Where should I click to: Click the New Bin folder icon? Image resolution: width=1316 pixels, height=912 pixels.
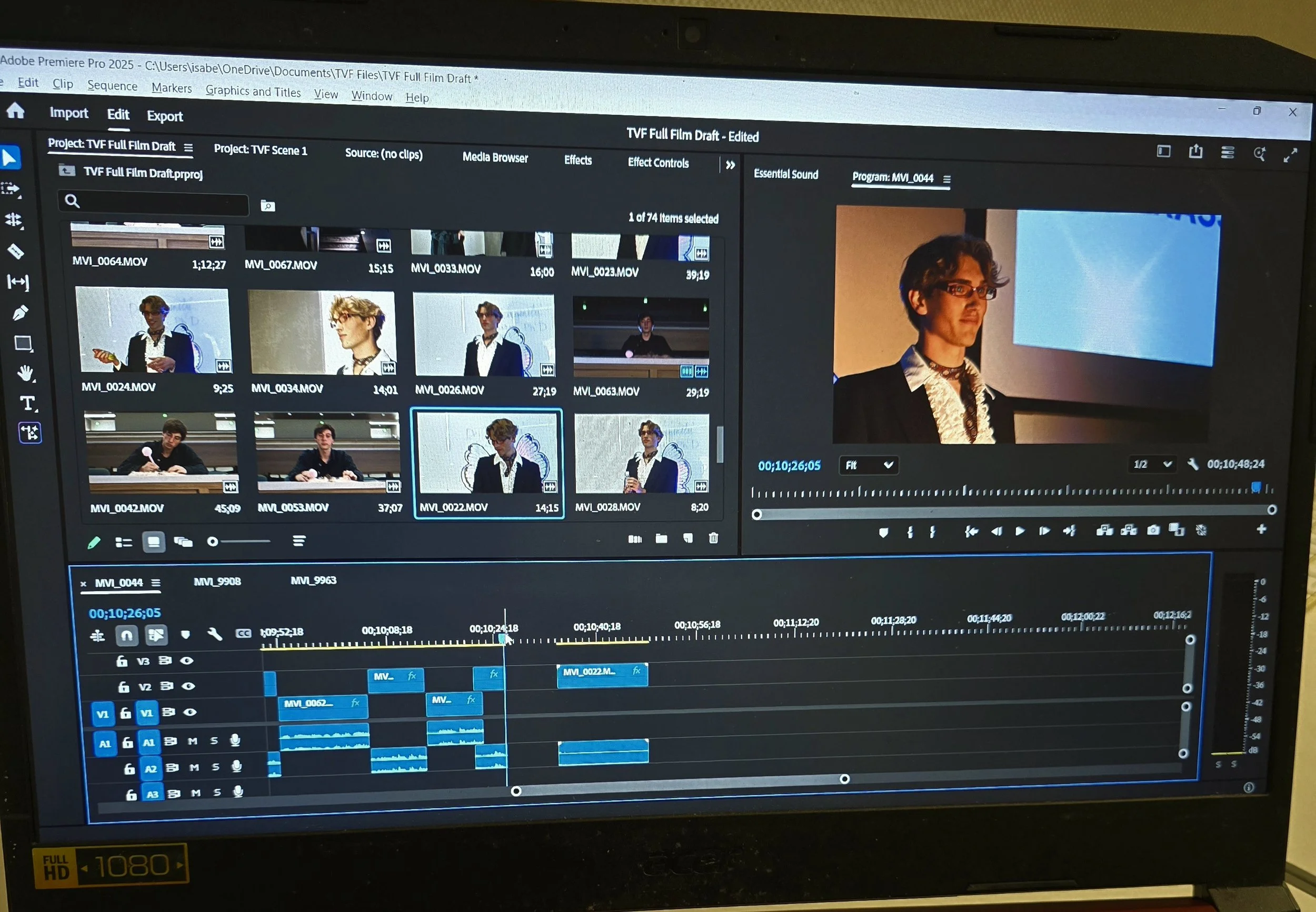click(661, 538)
